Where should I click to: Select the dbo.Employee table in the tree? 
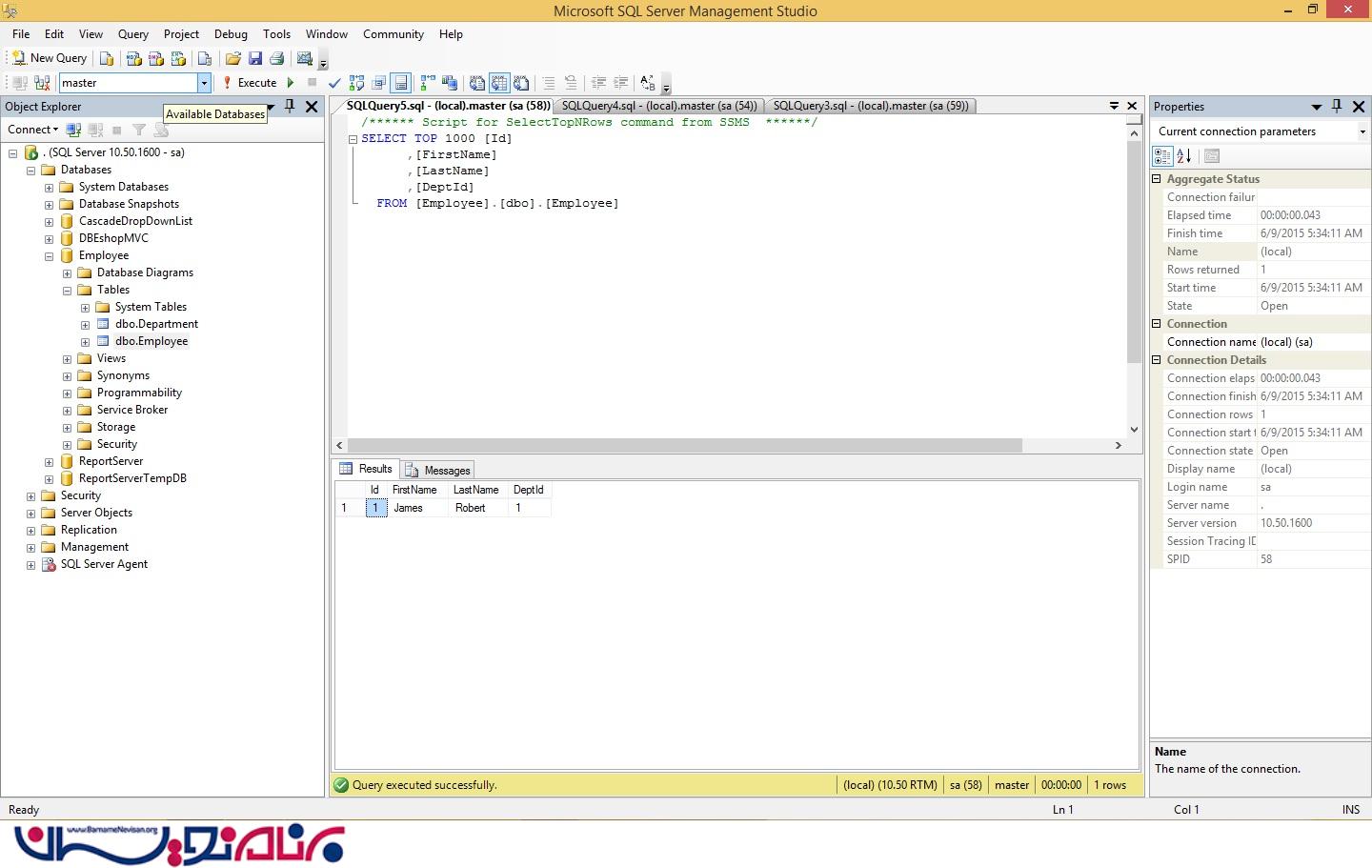(x=151, y=341)
